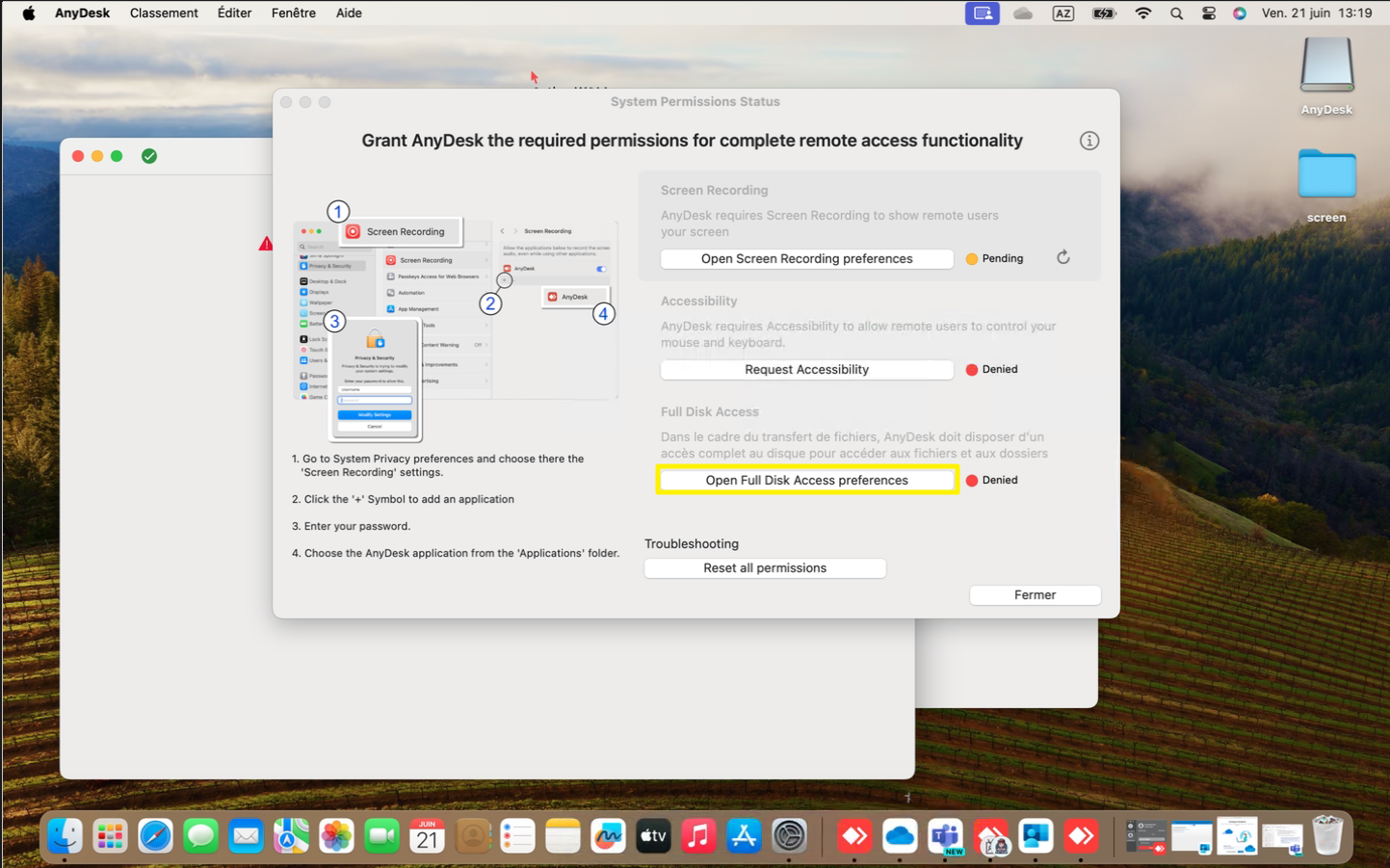
Task: Click the green zoom button of the background window
Action: tap(117, 156)
